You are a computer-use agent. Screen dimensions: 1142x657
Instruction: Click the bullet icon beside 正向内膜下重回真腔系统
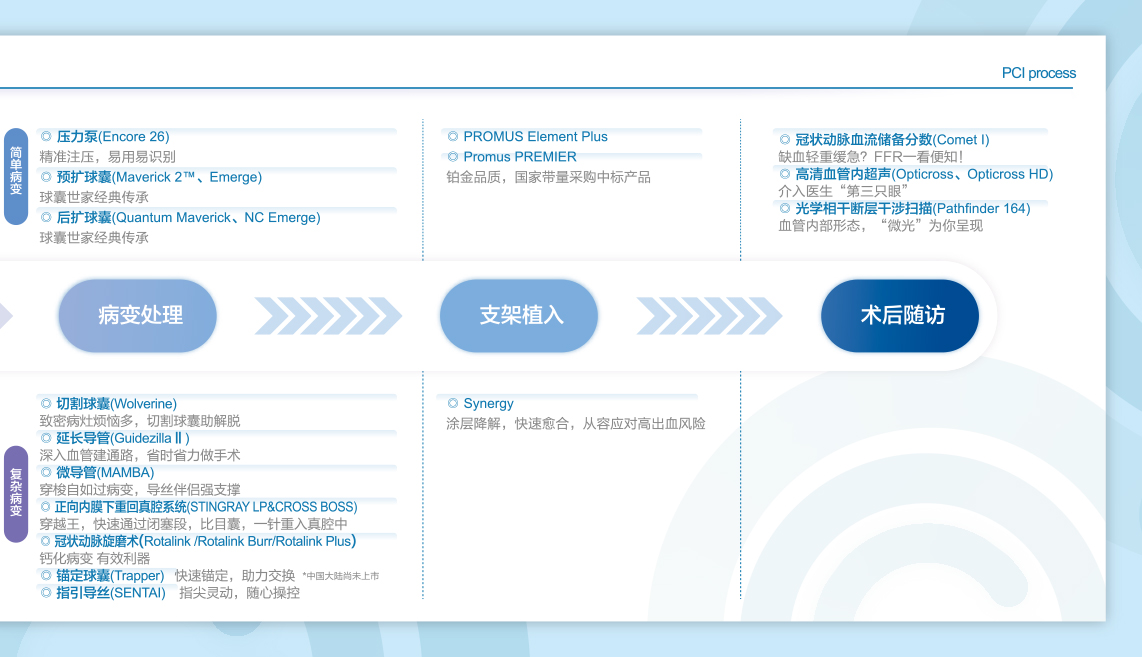pyautogui.click(x=46, y=507)
